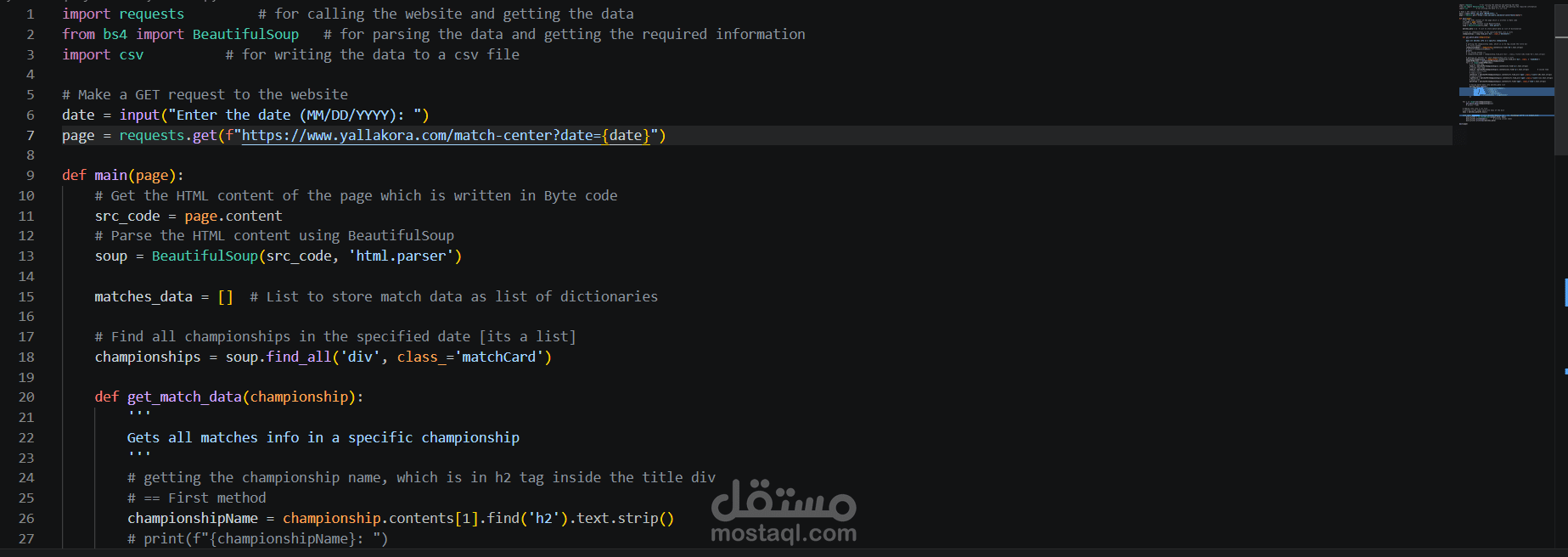Click the "# == First method" comment

[x=197, y=498]
